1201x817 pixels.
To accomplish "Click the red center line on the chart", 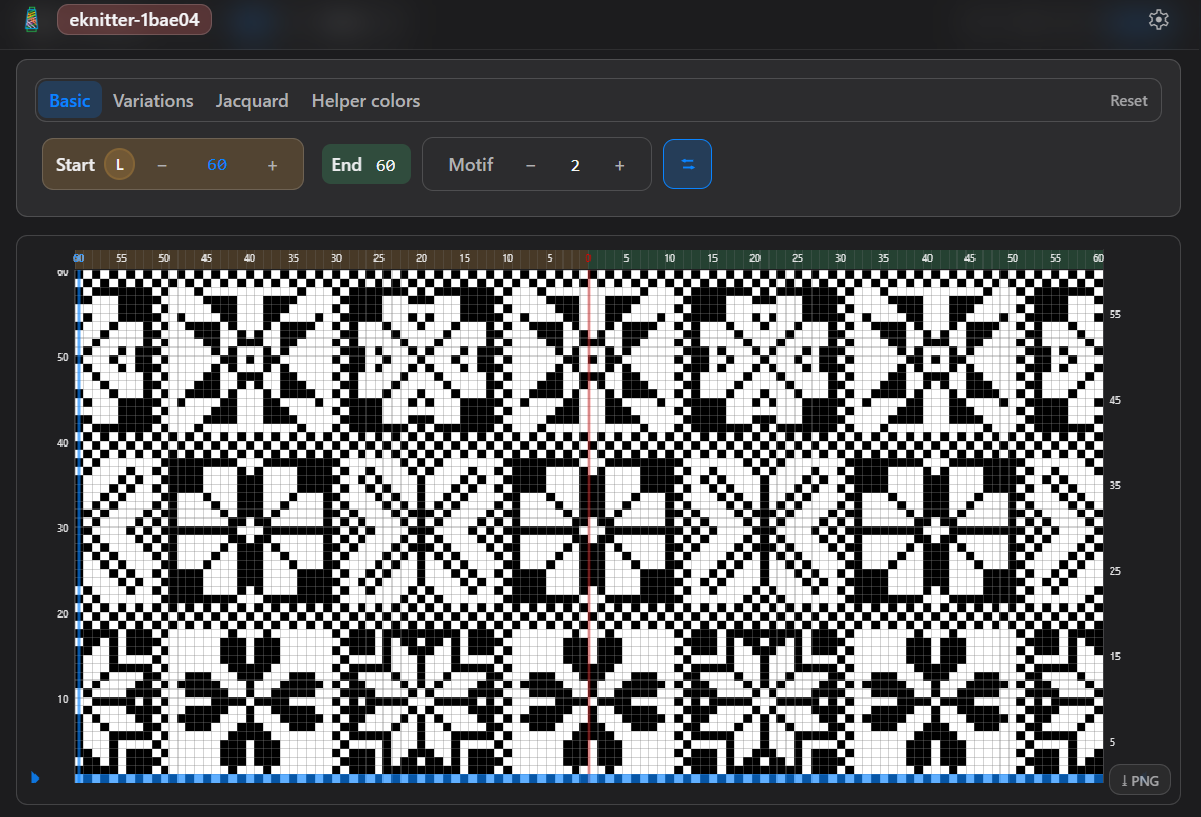I will point(589,520).
